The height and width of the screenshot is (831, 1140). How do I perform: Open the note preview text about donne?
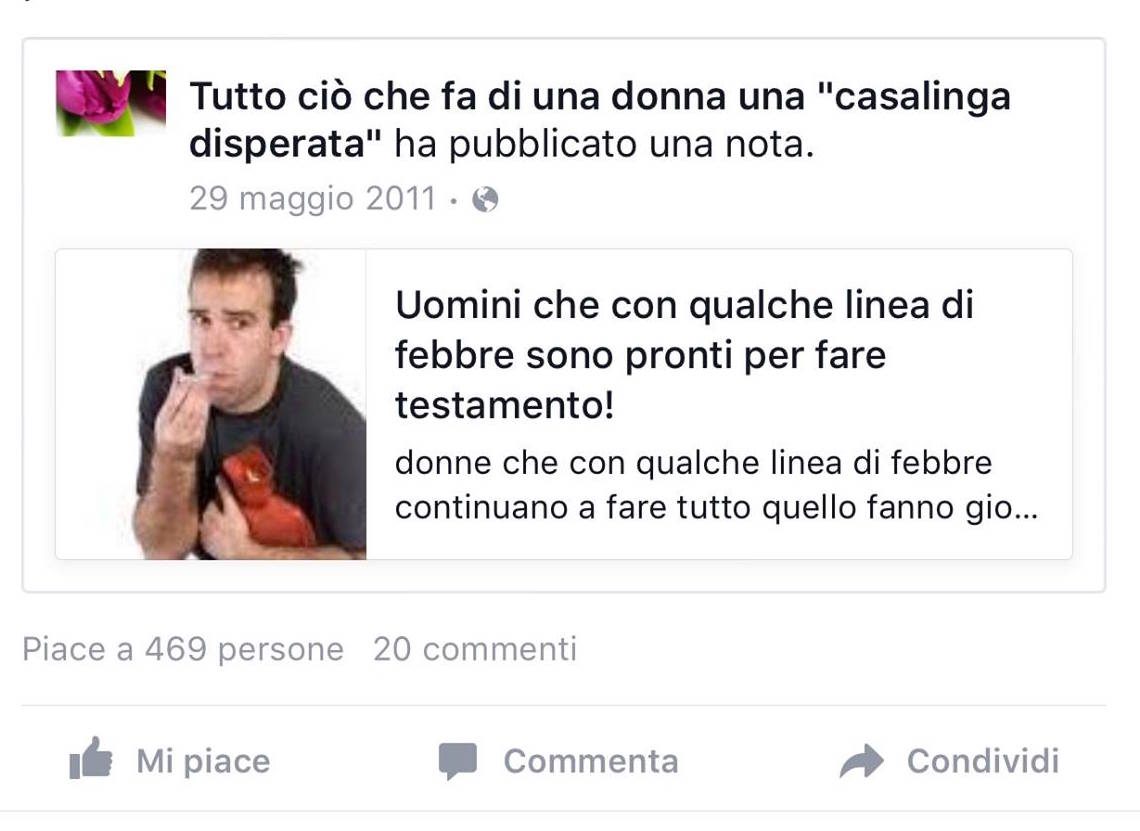(x=716, y=485)
